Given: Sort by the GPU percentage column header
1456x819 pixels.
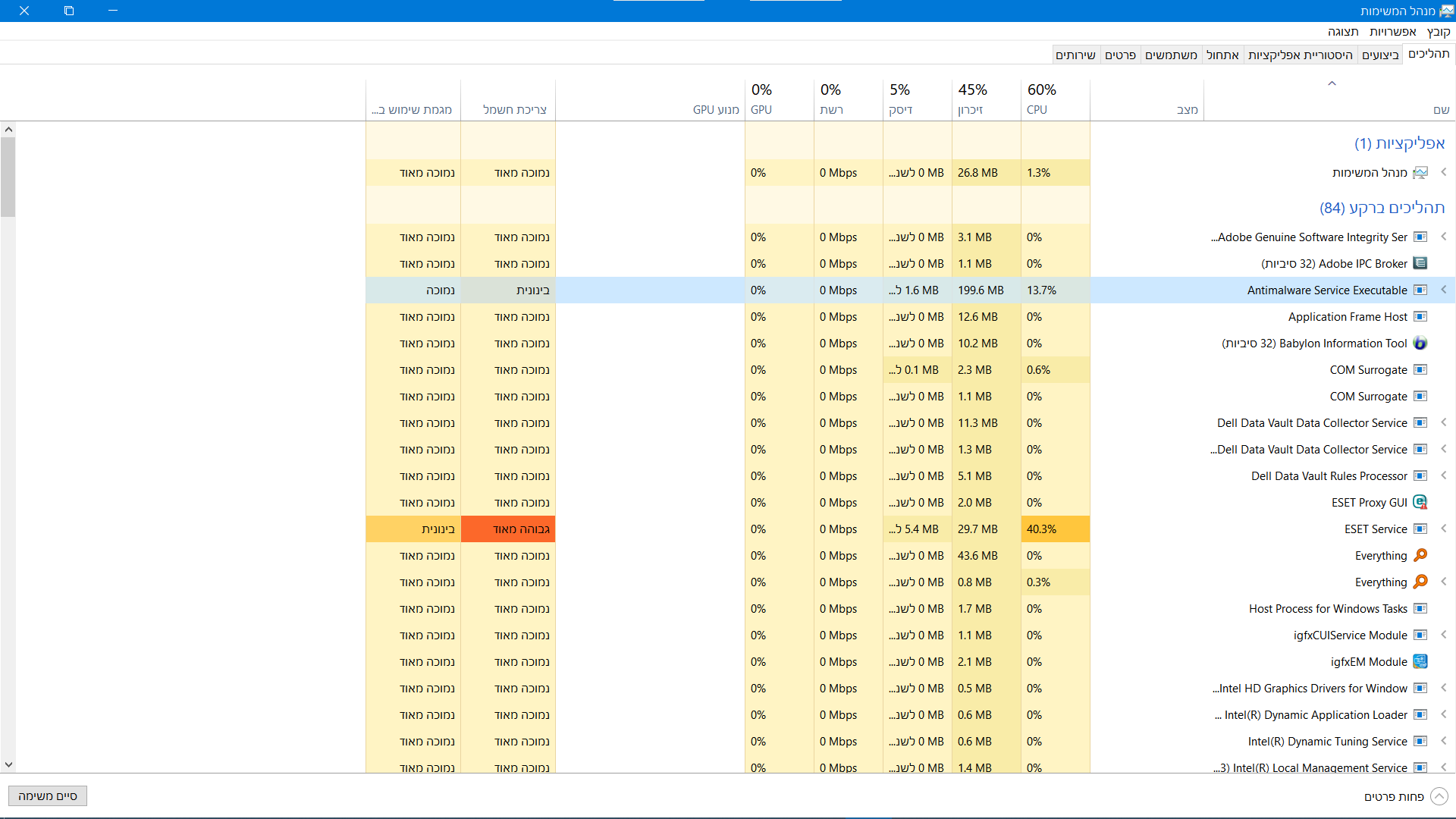Looking at the screenshot, I should (x=779, y=99).
